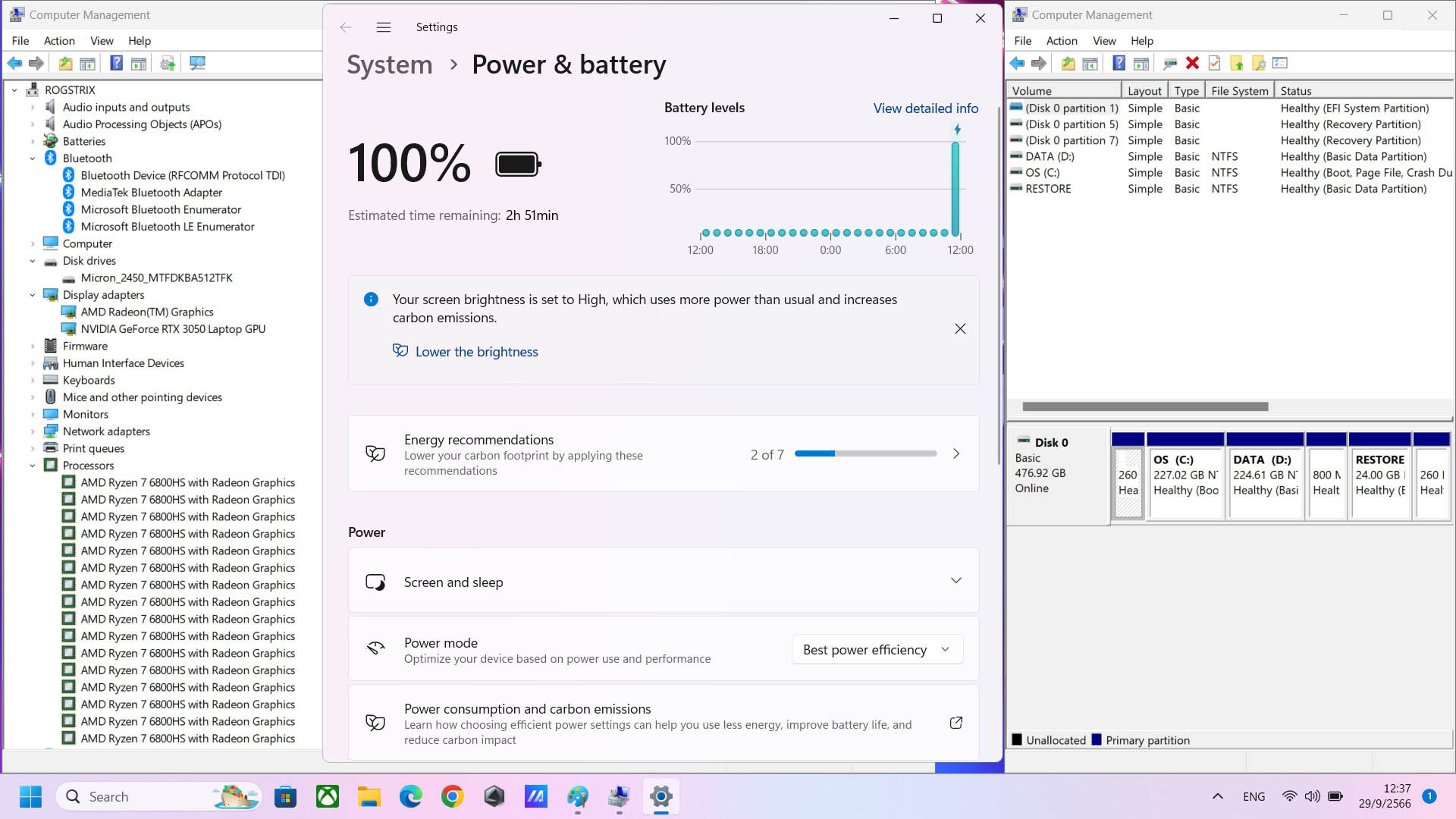Screen dimensions: 1456x819
Task: Click the Windows Start button
Action: pyautogui.click(x=30, y=796)
